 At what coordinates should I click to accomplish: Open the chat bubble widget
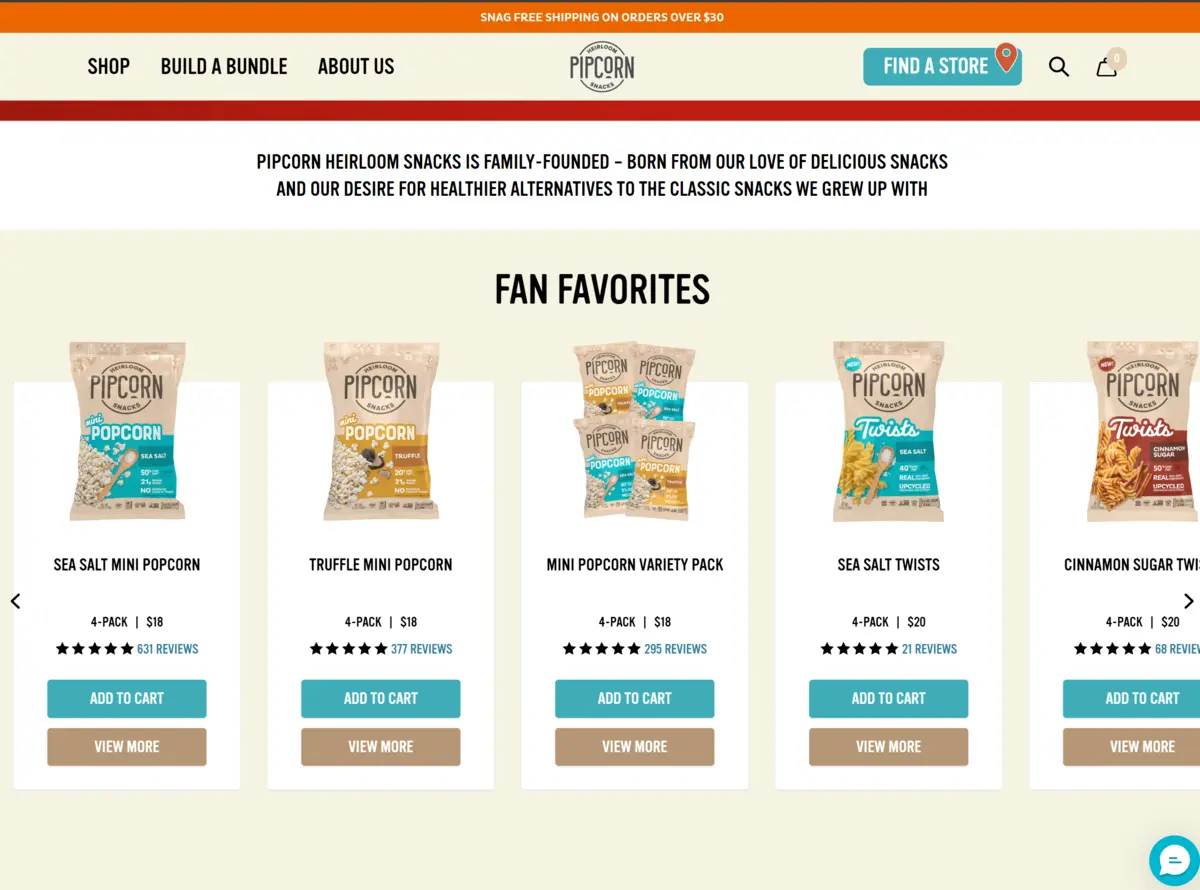1174,859
